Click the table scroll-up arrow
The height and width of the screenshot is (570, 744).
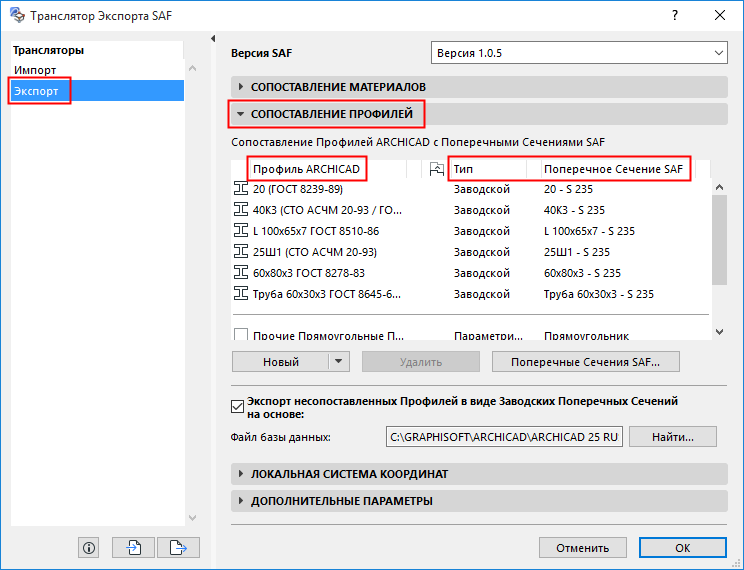point(719,187)
